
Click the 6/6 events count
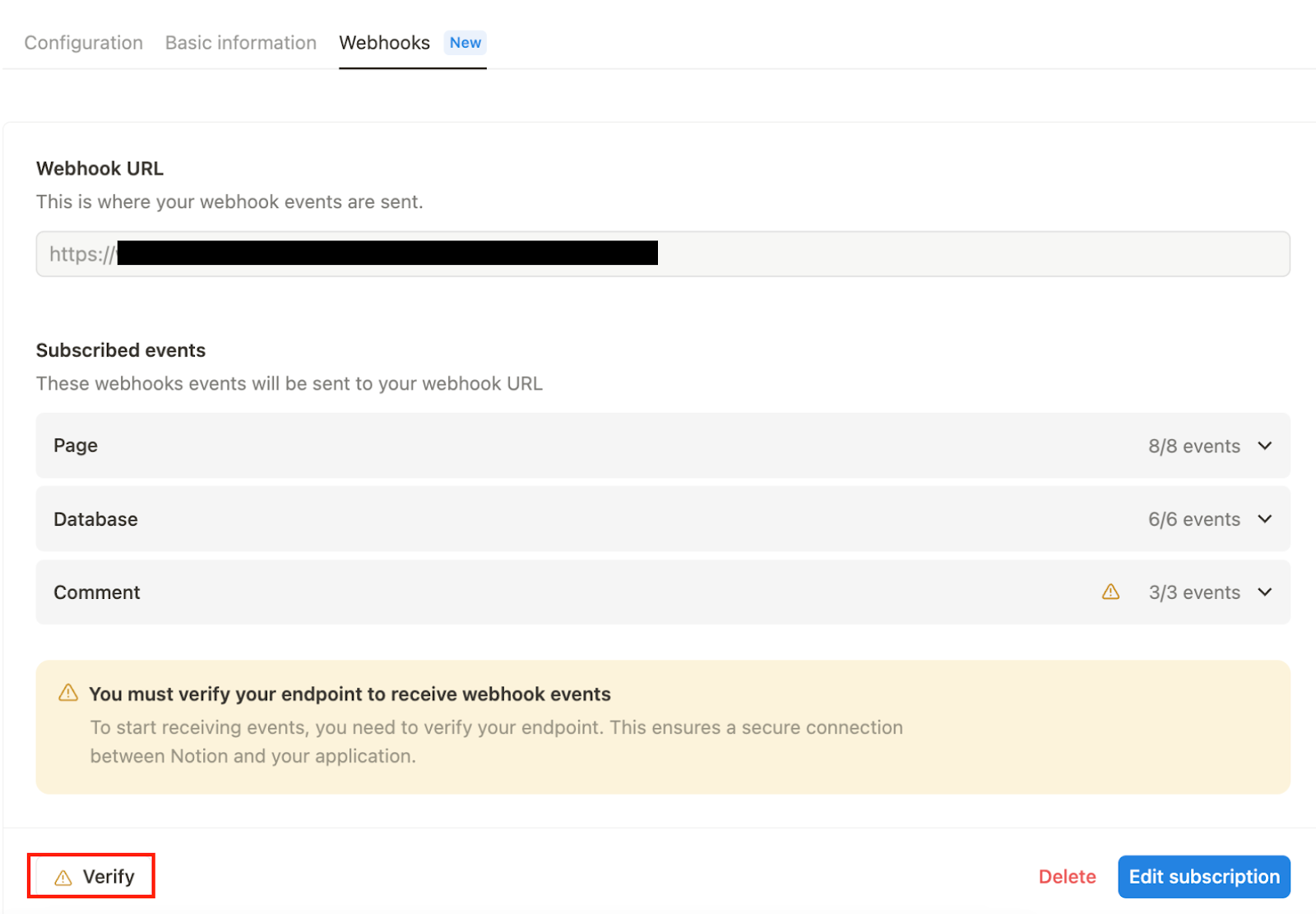click(x=1193, y=519)
